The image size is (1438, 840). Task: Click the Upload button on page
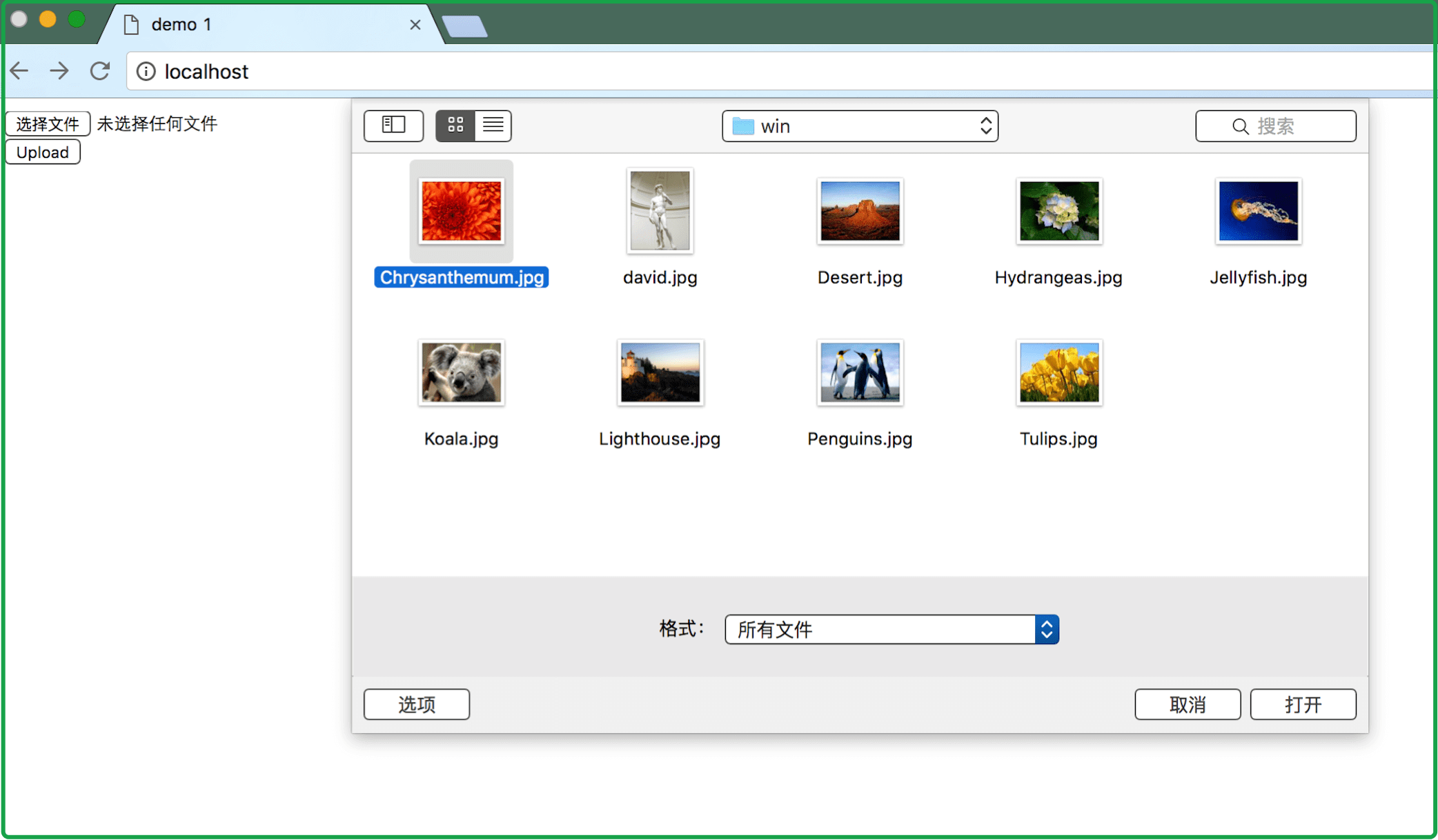tap(43, 152)
